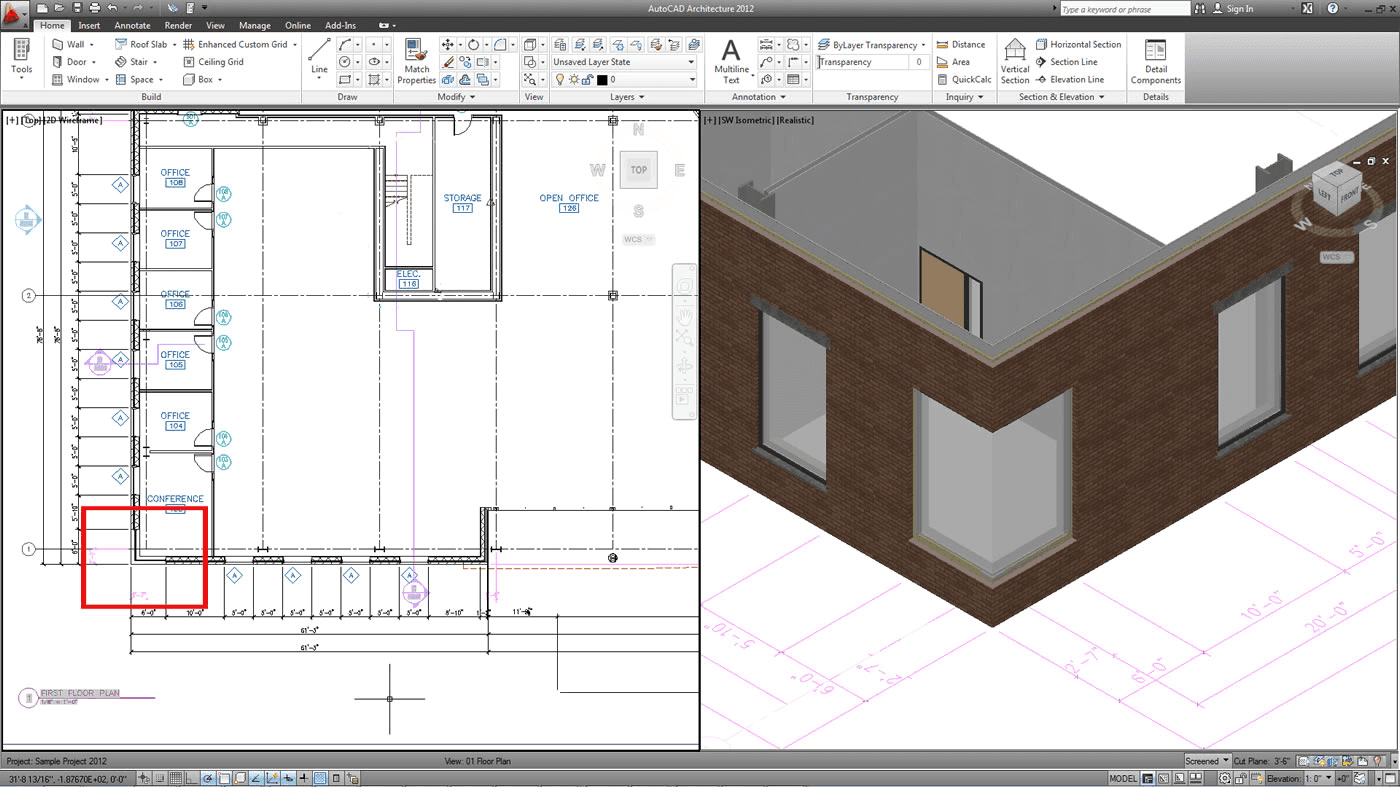Toggle the grid display in status bar
The width and height of the screenshot is (1400, 787).
click(x=176, y=778)
